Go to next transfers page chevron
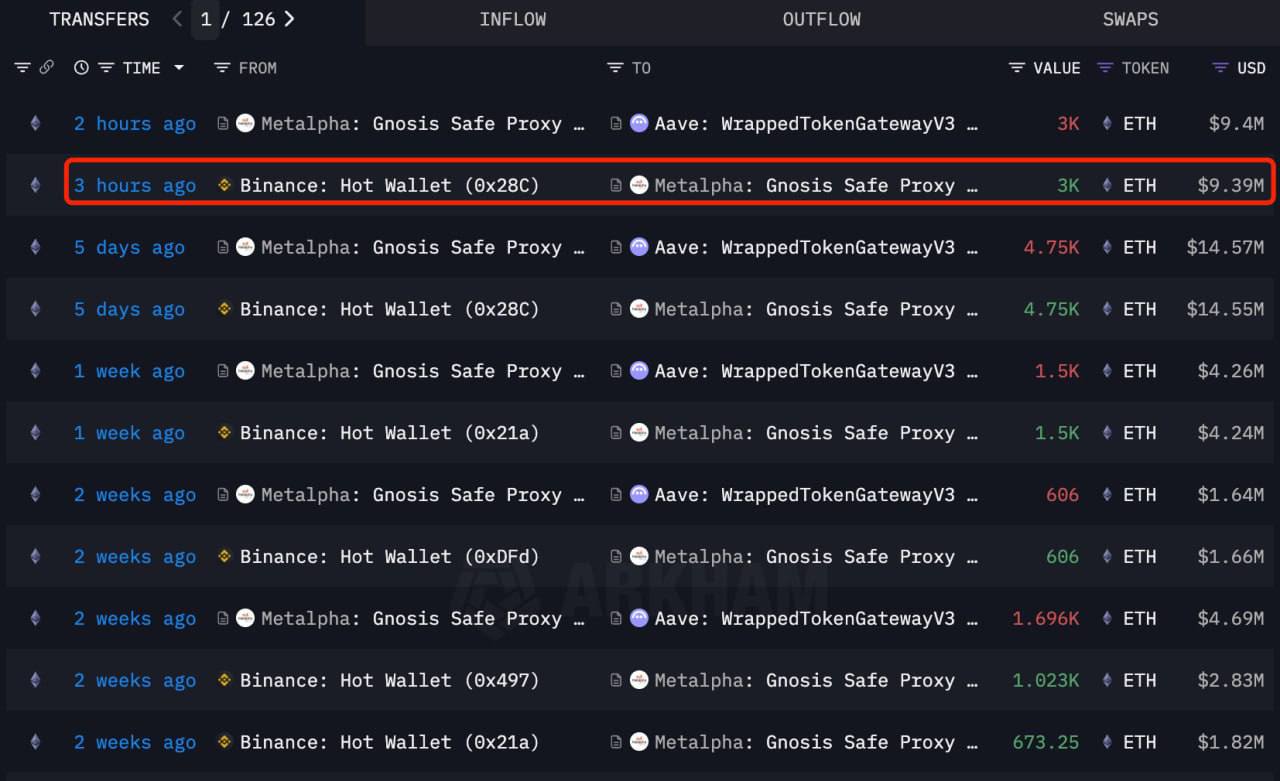The height and width of the screenshot is (781, 1280). click(289, 19)
